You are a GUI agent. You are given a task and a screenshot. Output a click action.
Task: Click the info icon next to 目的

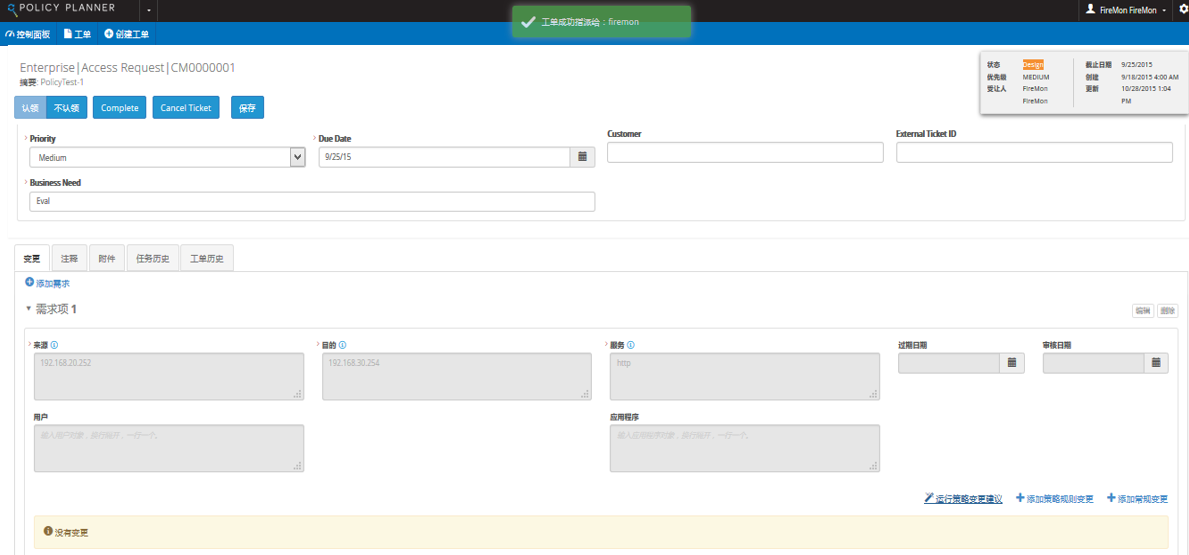point(342,345)
